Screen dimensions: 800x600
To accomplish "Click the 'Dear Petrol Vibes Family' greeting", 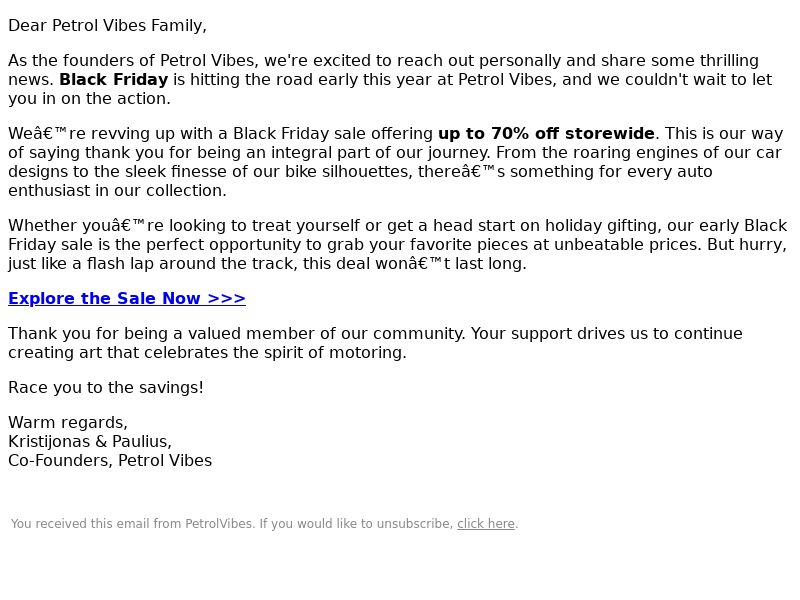I will (107, 26).
